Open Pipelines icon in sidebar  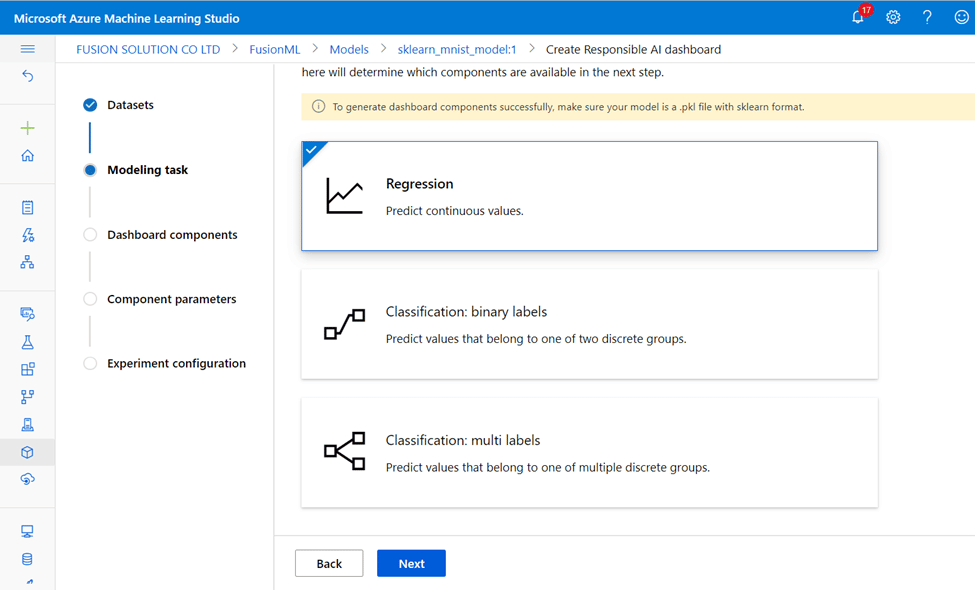click(x=27, y=397)
